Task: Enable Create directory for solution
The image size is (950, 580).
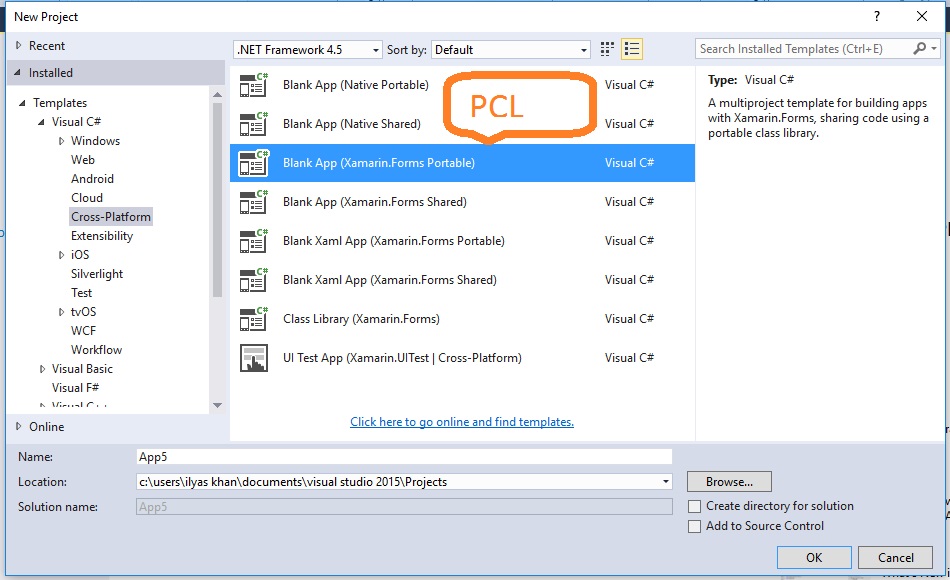Action: [x=695, y=506]
